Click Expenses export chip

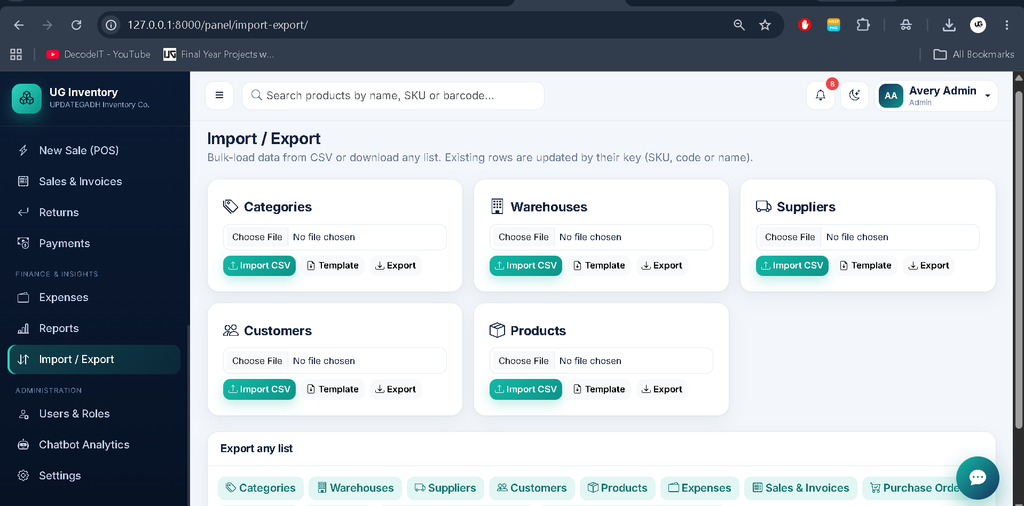[x=699, y=488]
